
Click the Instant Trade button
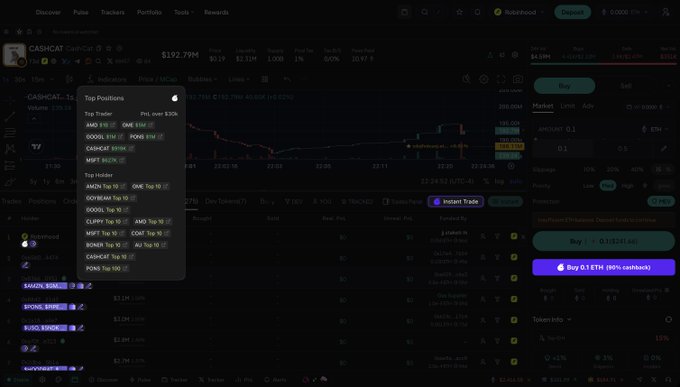pyautogui.click(x=456, y=201)
